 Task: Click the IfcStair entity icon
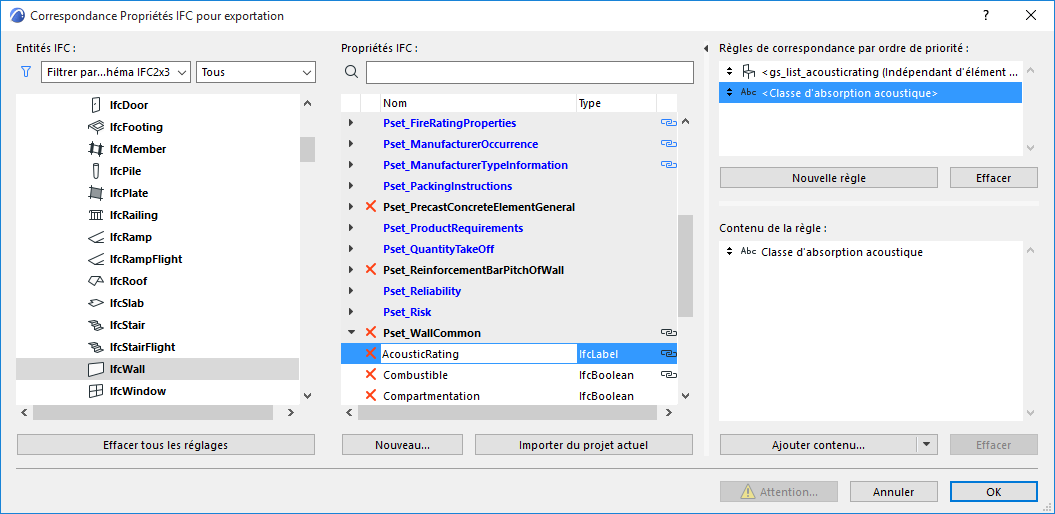click(96, 326)
